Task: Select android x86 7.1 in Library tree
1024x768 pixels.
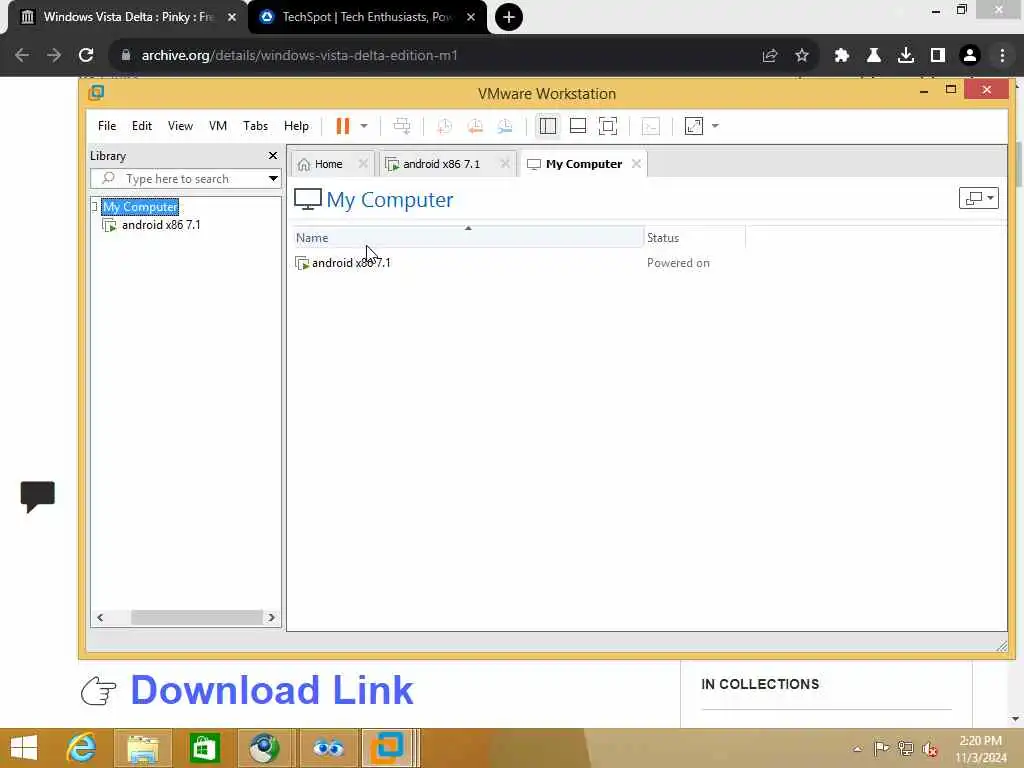Action: click(x=161, y=225)
